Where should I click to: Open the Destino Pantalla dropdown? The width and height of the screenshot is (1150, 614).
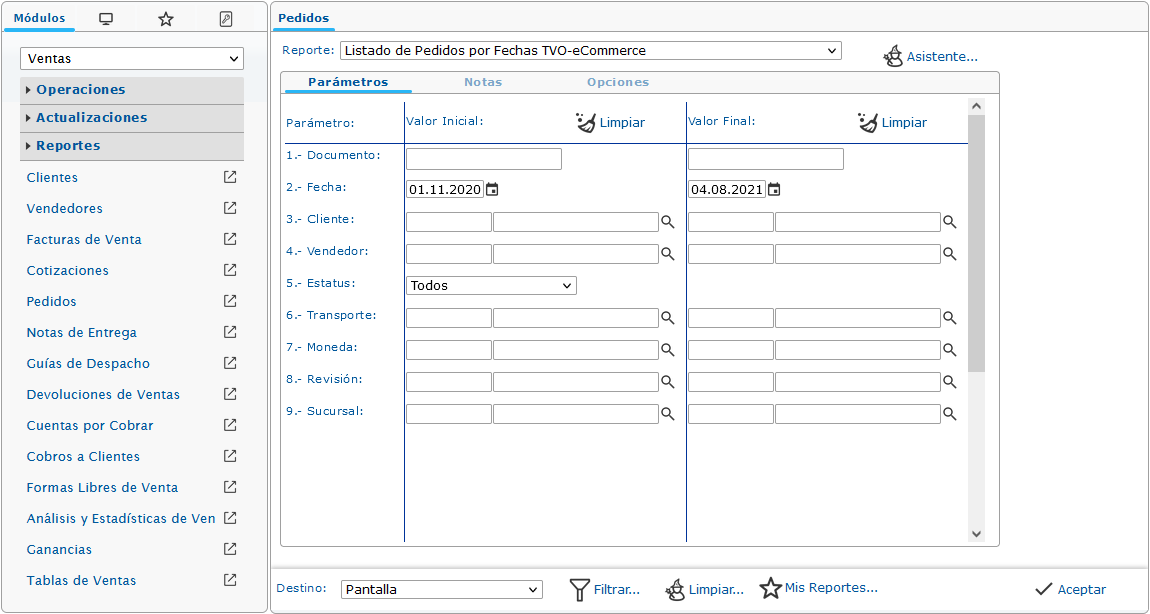442,589
